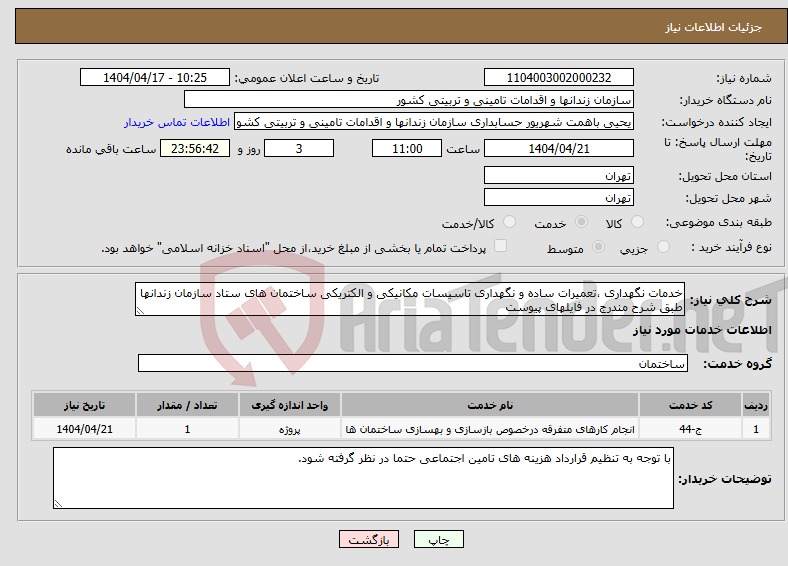The height and width of the screenshot is (566, 788).
Task: Click the deadline hour field 11:00
Action: click(x=407, y=148)
